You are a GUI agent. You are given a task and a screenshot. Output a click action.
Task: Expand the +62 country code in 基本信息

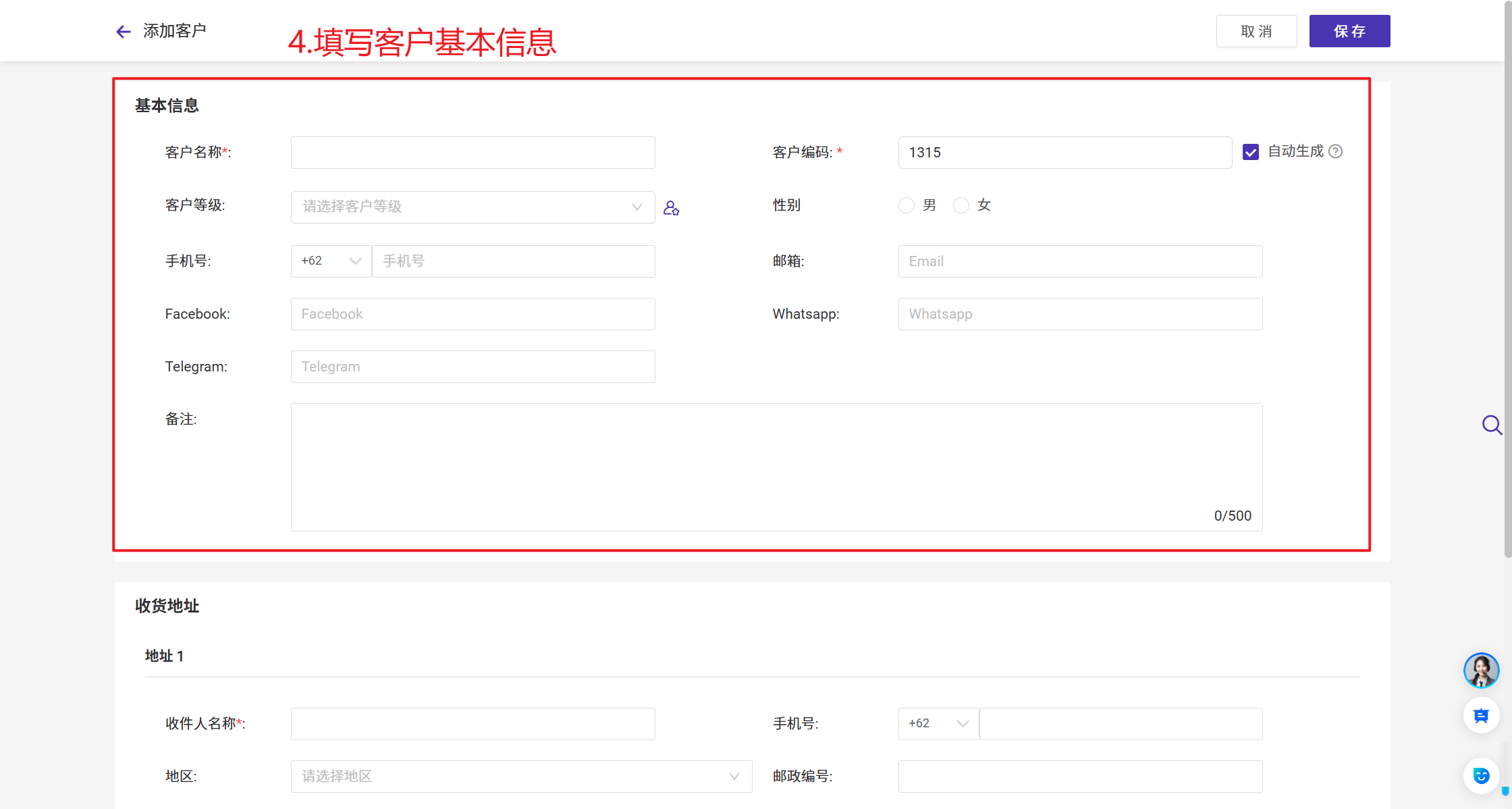(331, 261)
